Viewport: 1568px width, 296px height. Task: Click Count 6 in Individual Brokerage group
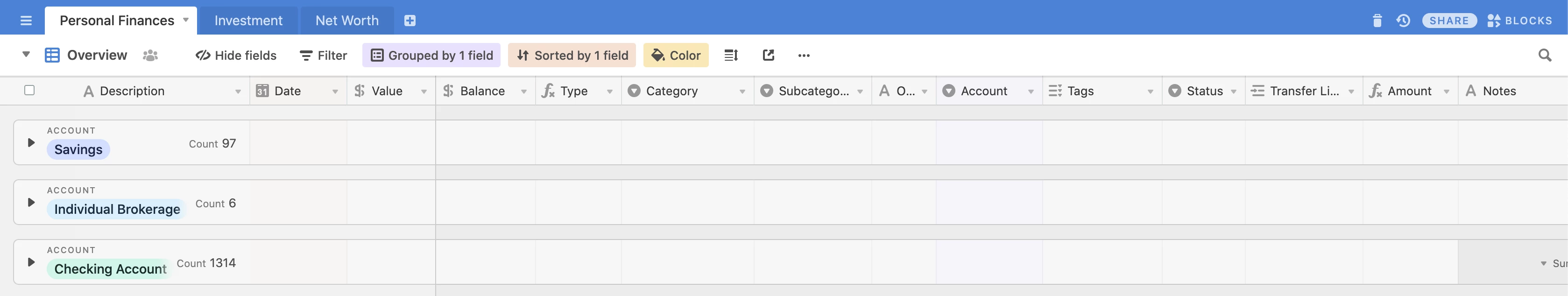click(215, 204)
